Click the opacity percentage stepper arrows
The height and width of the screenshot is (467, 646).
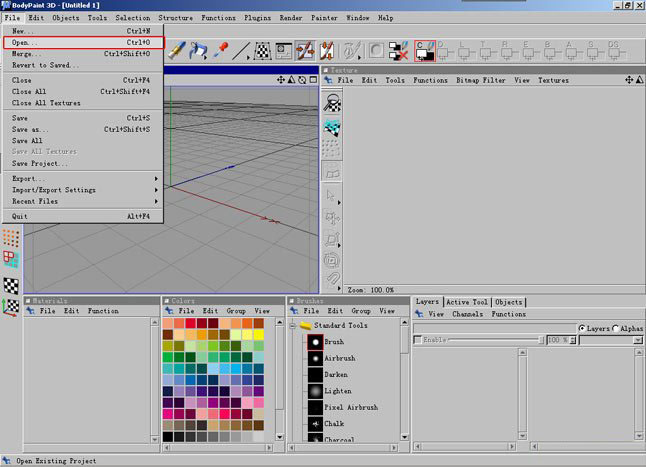tap(573, 340)
